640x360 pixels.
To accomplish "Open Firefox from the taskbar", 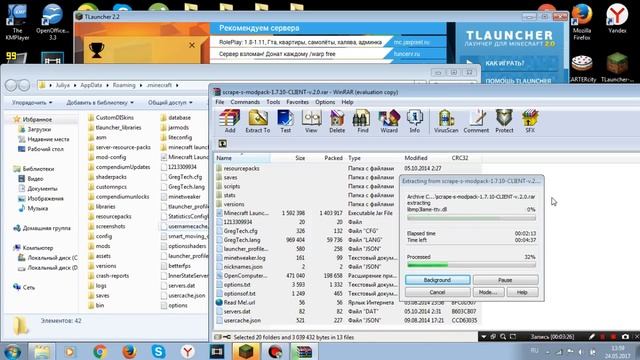I will (129, 351).
